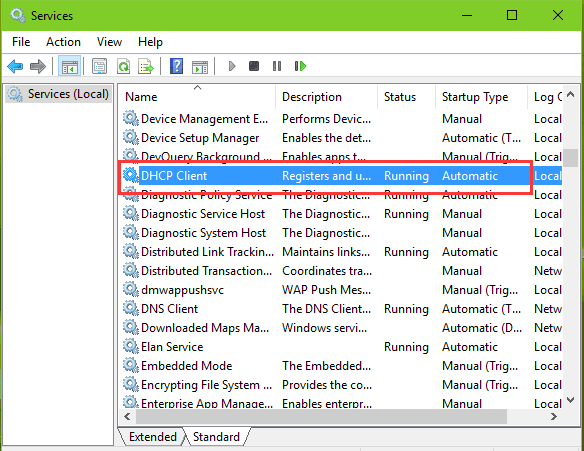The width and height of the screenshot is (584, 451).
Task: Select the DHCP Client service name
Action: pos(174,176)
